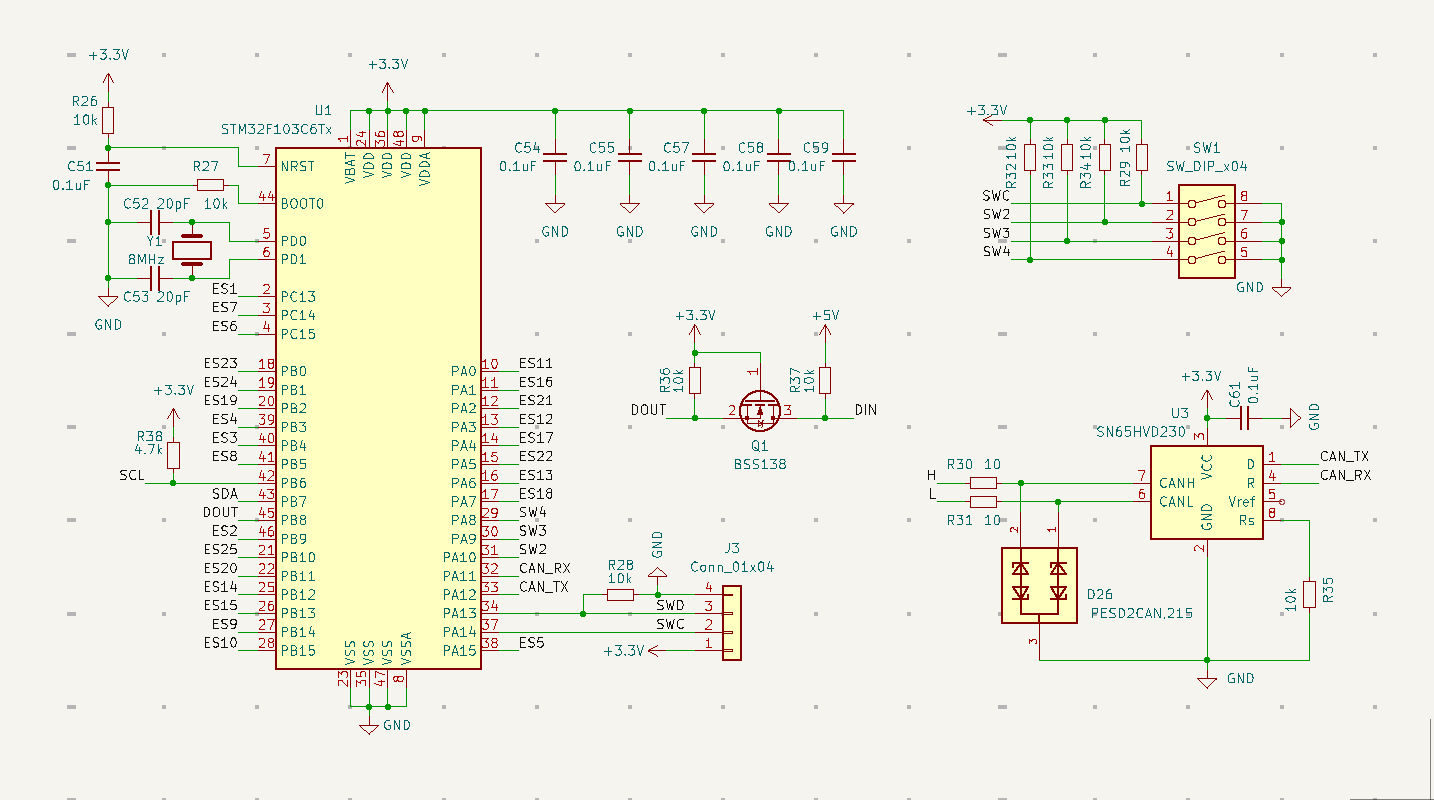1434x800 pixels.
Task: Click the Y1 8MHz crystal symbol
Action: [192, 250]
